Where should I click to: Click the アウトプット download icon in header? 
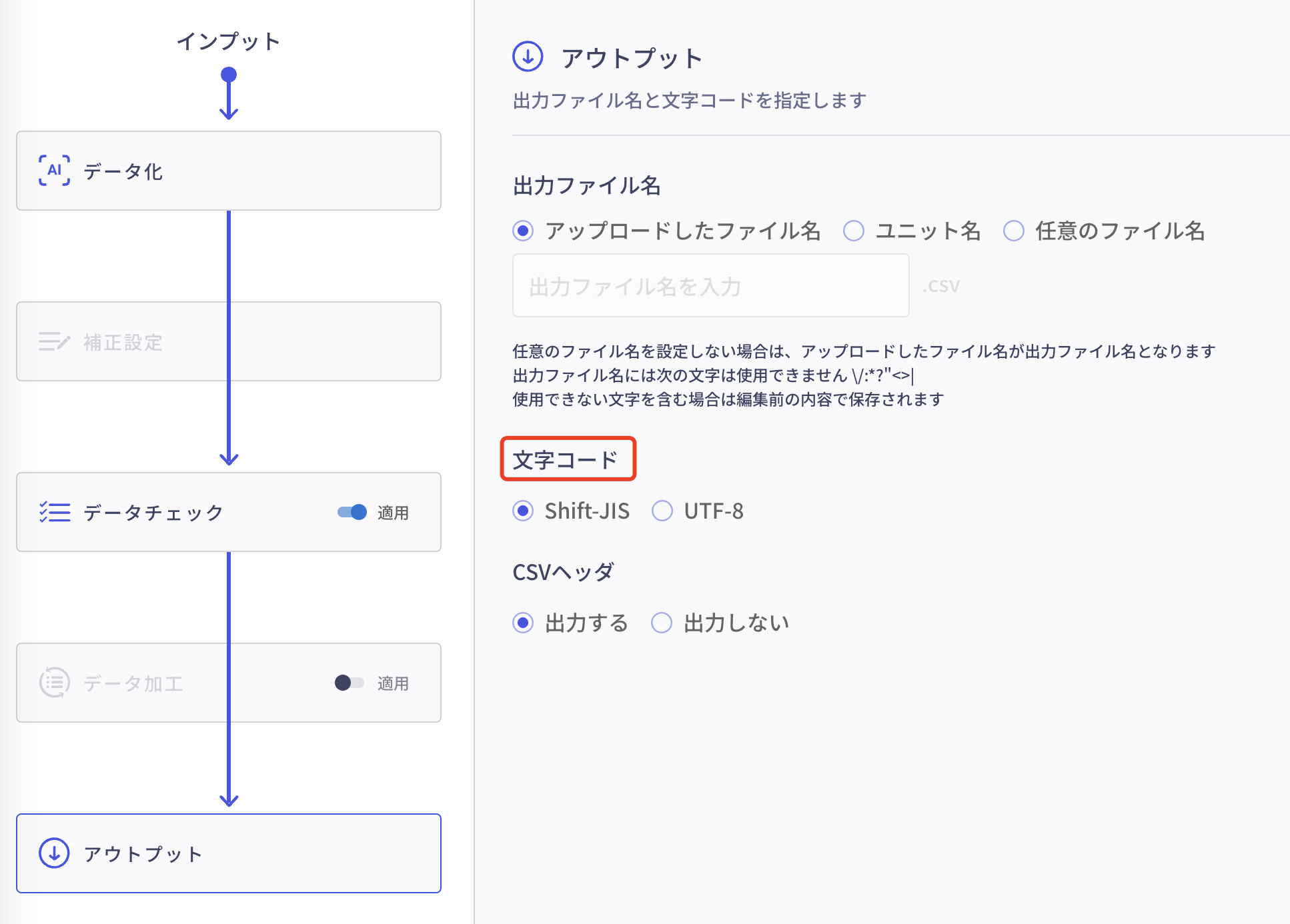[527, 58]
